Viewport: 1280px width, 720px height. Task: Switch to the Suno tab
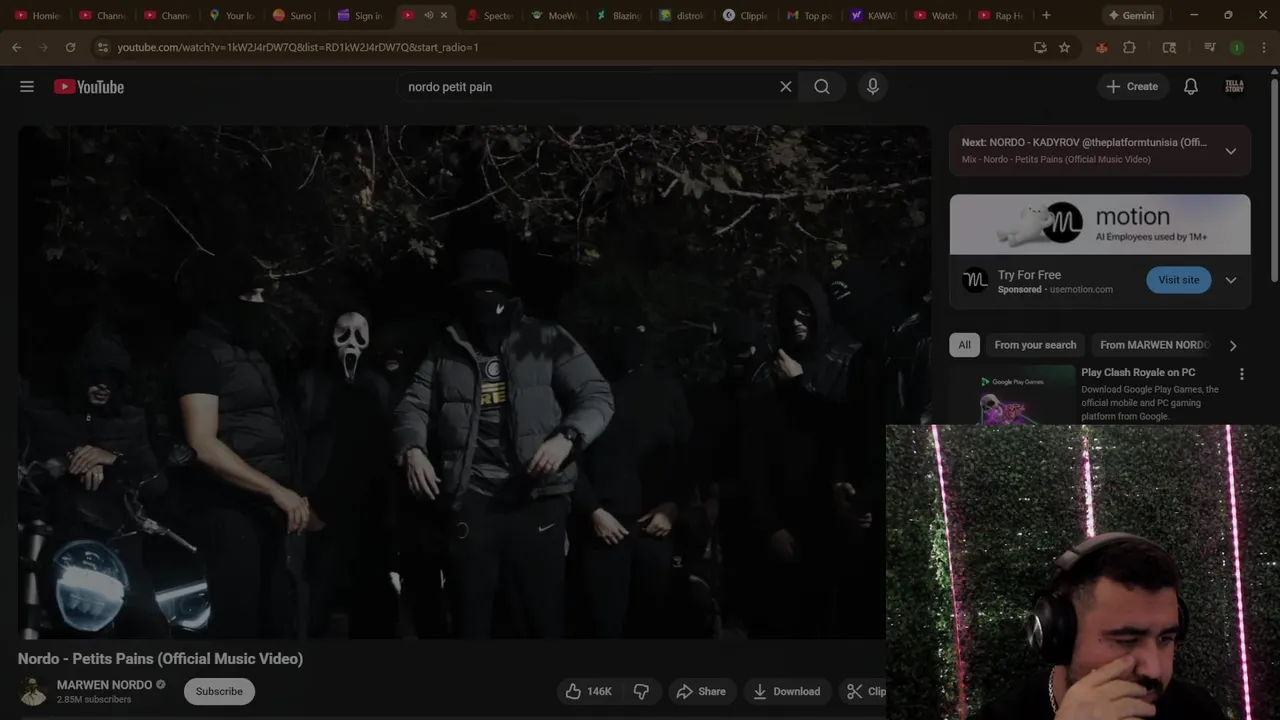tap(294, 15)
